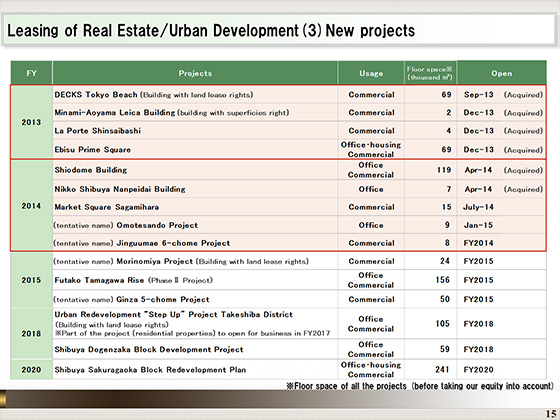The height and width of the screenshot is (420, 560).
Task: Click floor space '105' for Takeshiba District
Action: point(442,324)
